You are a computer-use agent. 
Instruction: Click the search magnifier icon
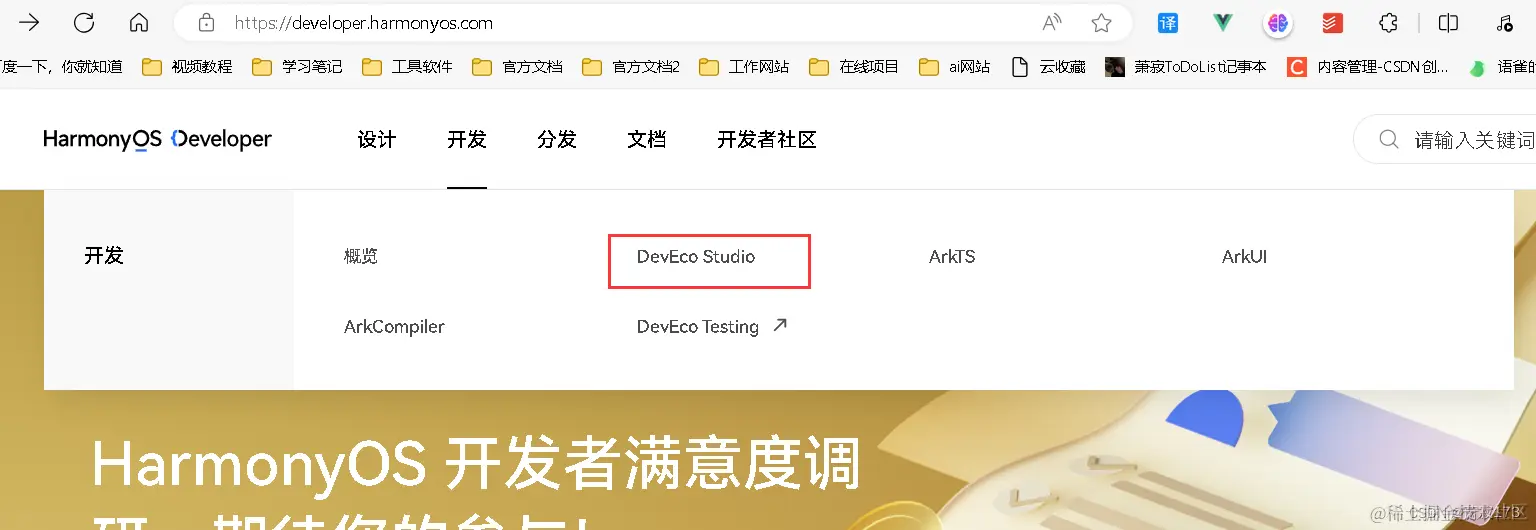[1389, 139]
